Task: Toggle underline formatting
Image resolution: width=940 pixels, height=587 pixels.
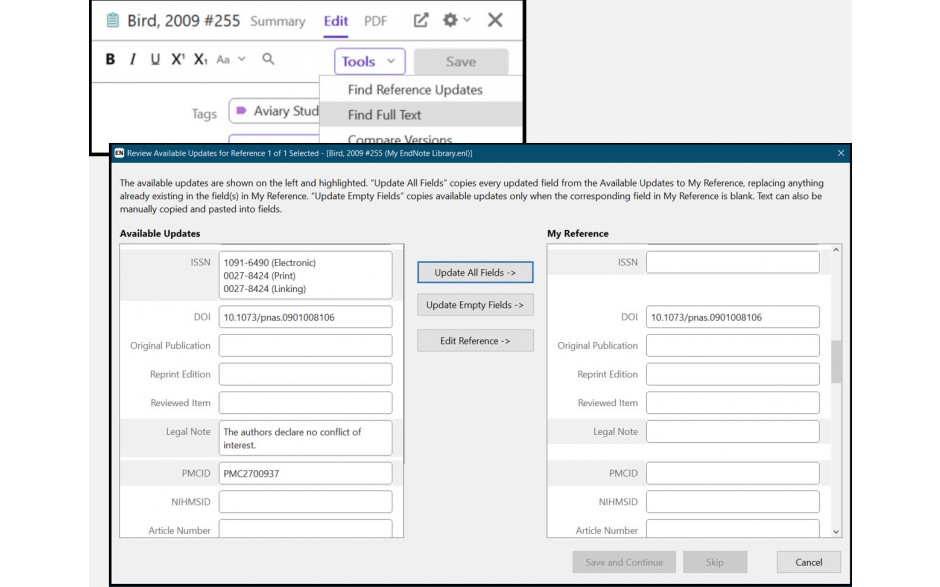Action: coord(155,60)
